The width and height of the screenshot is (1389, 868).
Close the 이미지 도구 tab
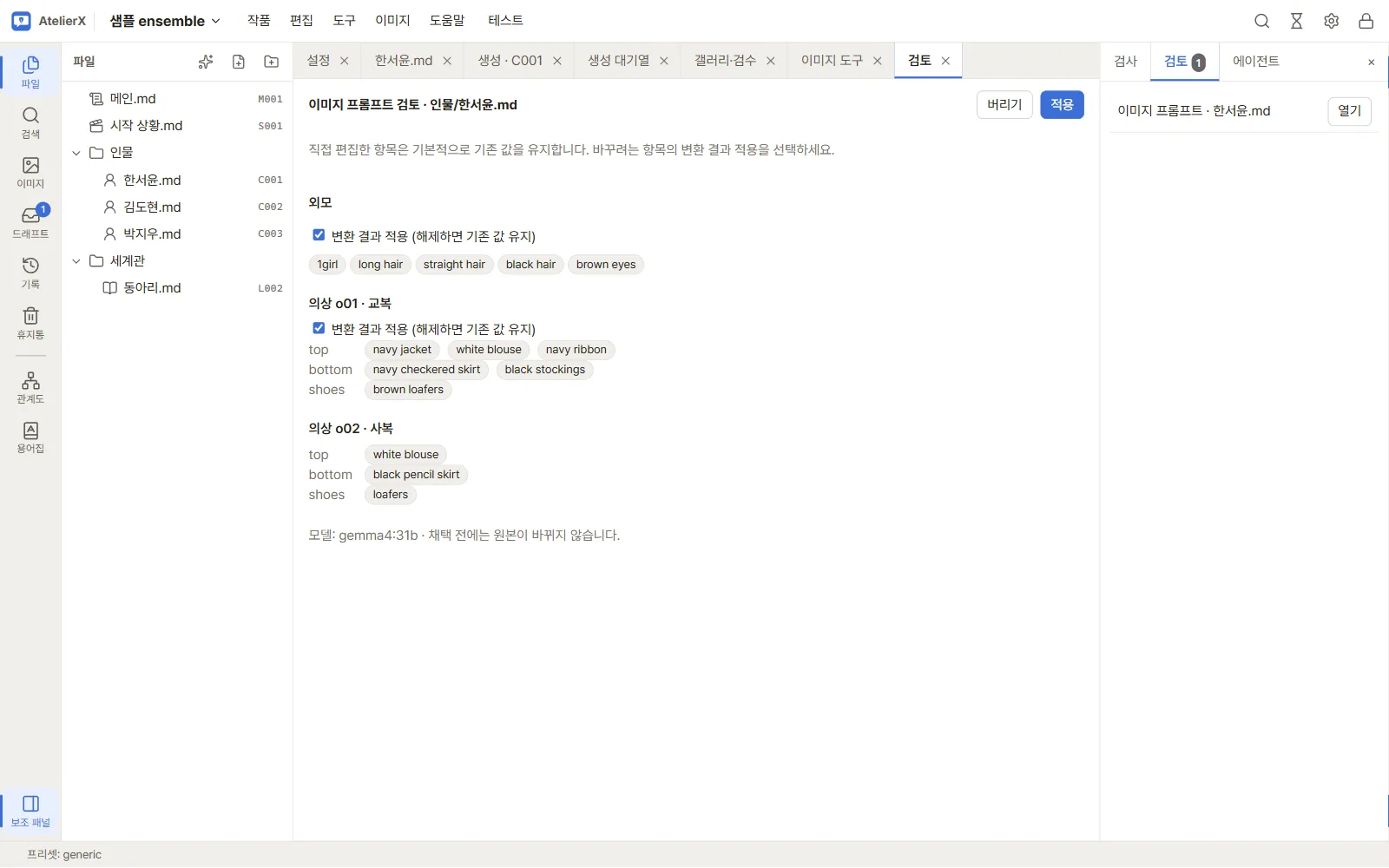pyautogui.click(x=877, y=61)
